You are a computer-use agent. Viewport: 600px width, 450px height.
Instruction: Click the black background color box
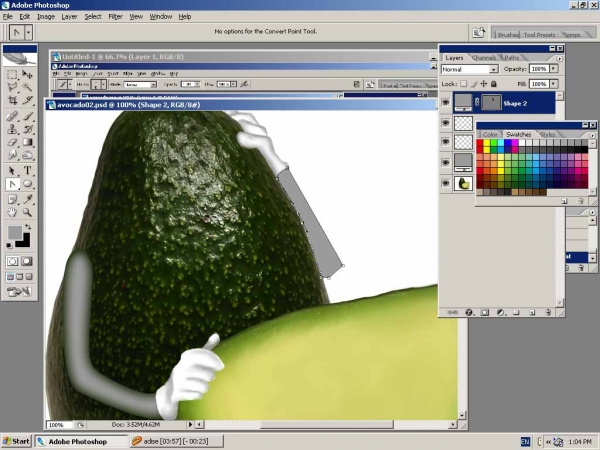click(x=25, y=242)
